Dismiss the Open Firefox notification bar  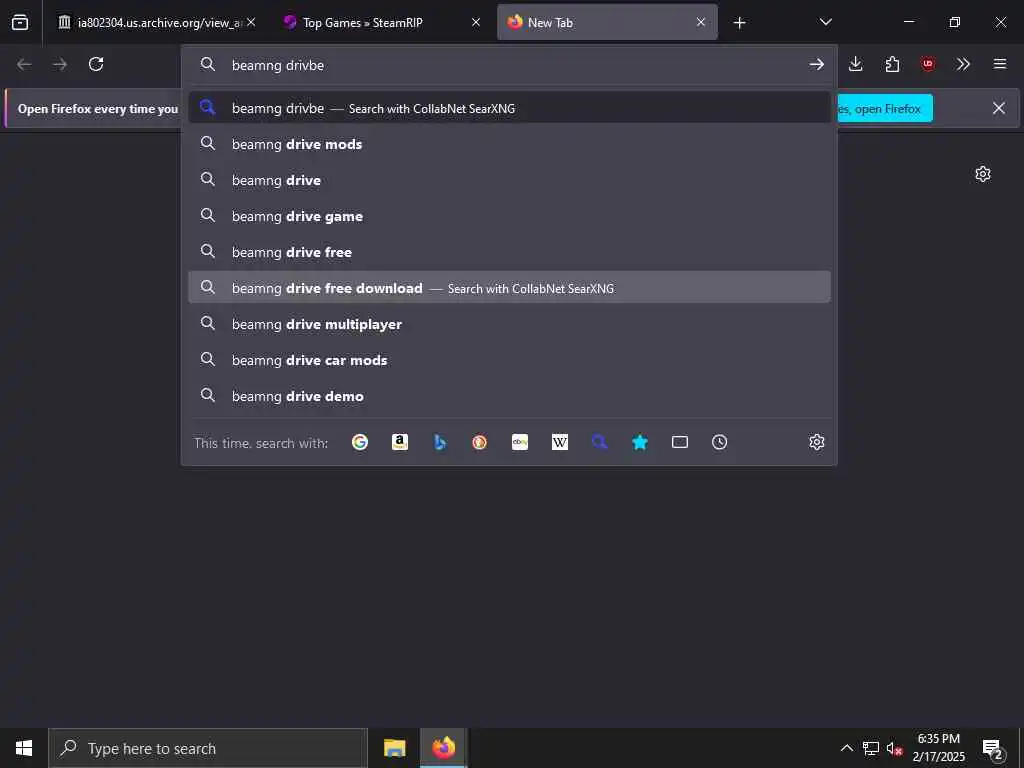(x=999, y=108)
